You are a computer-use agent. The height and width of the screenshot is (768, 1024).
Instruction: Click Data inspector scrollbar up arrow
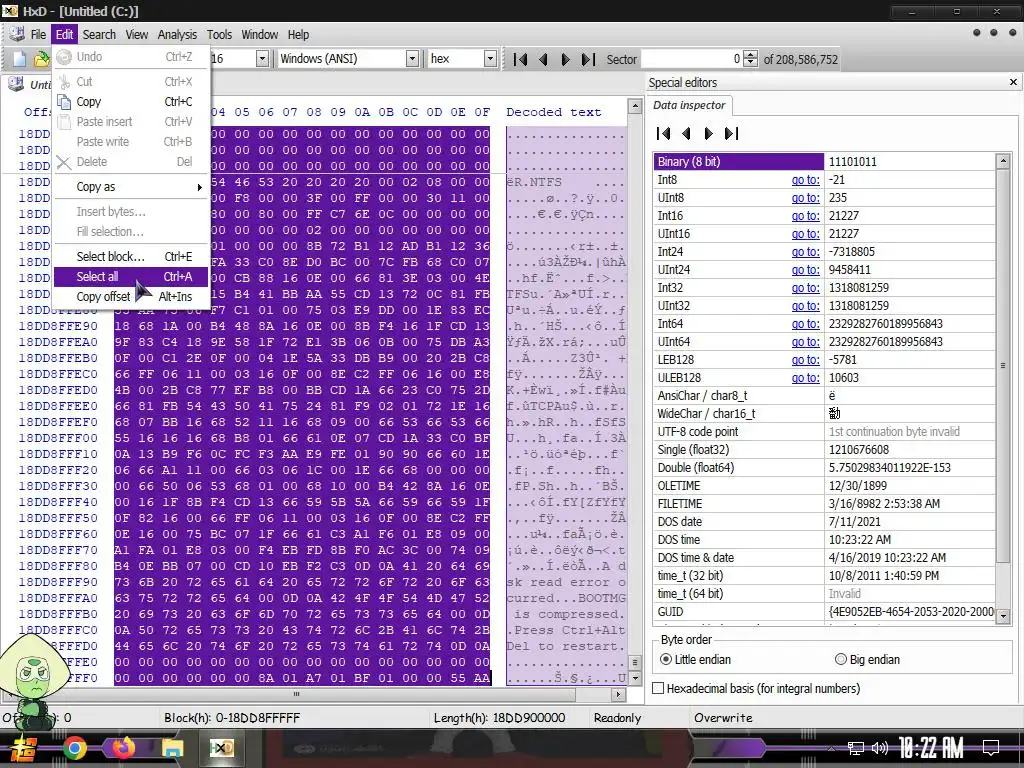1004,161
